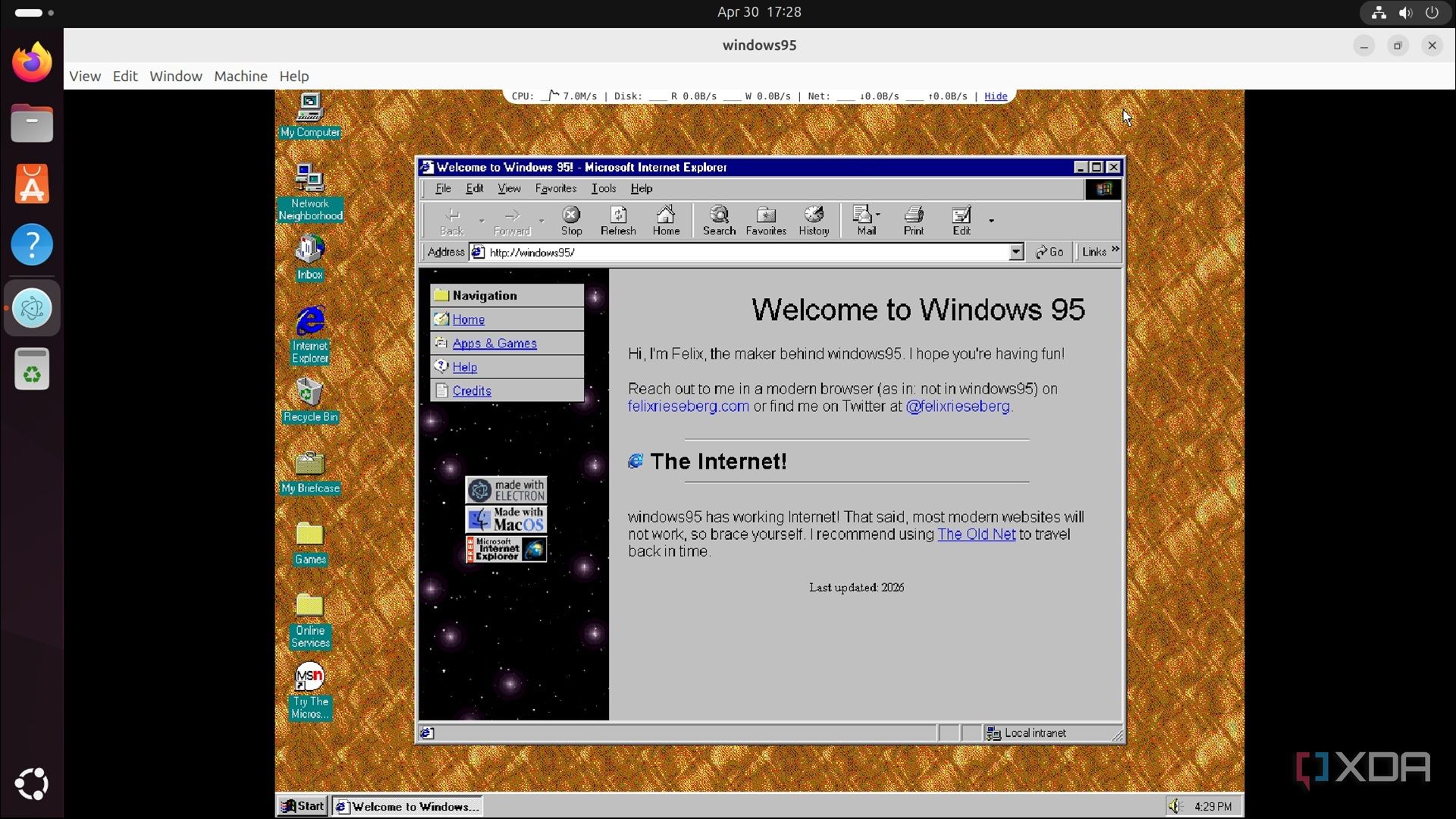Open Favorites from the toolbar

tap(766, 221)
